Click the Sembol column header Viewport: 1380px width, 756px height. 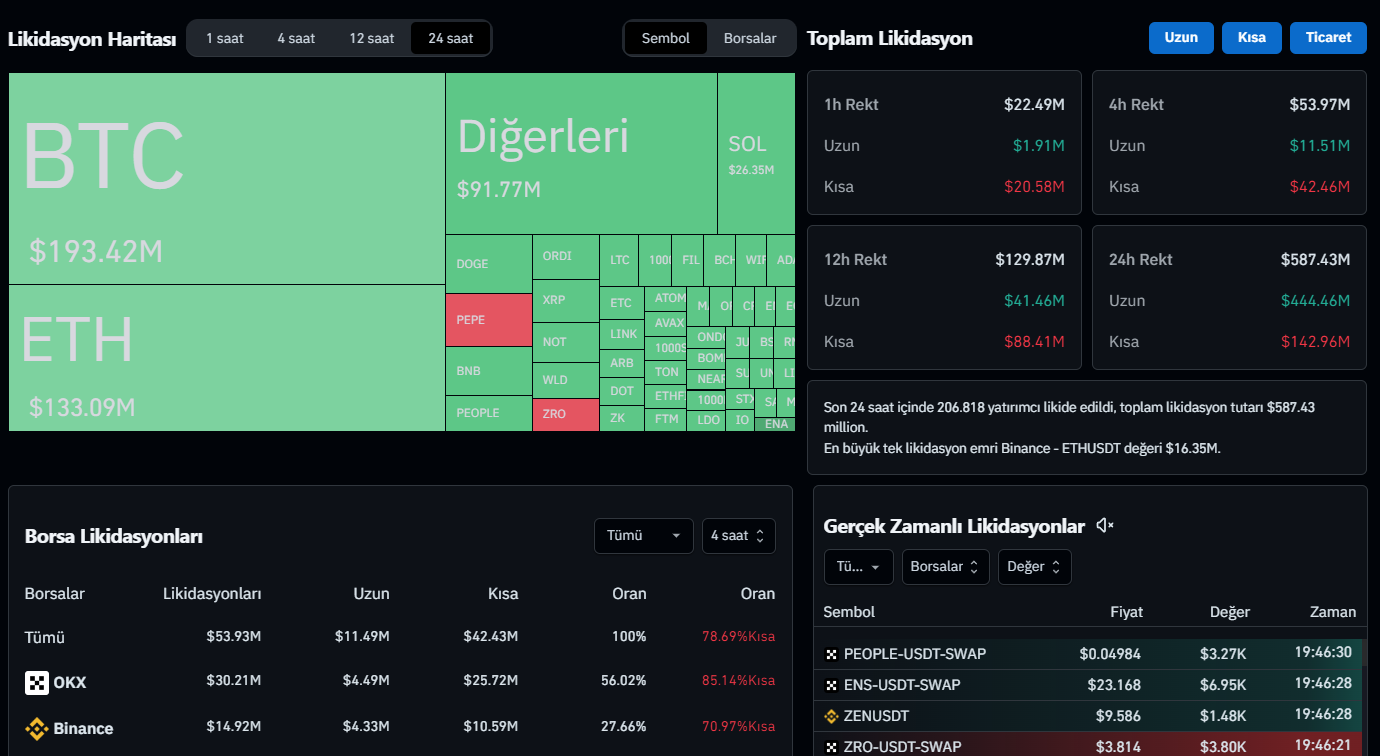pyautogui.click(x=849, y=612)
